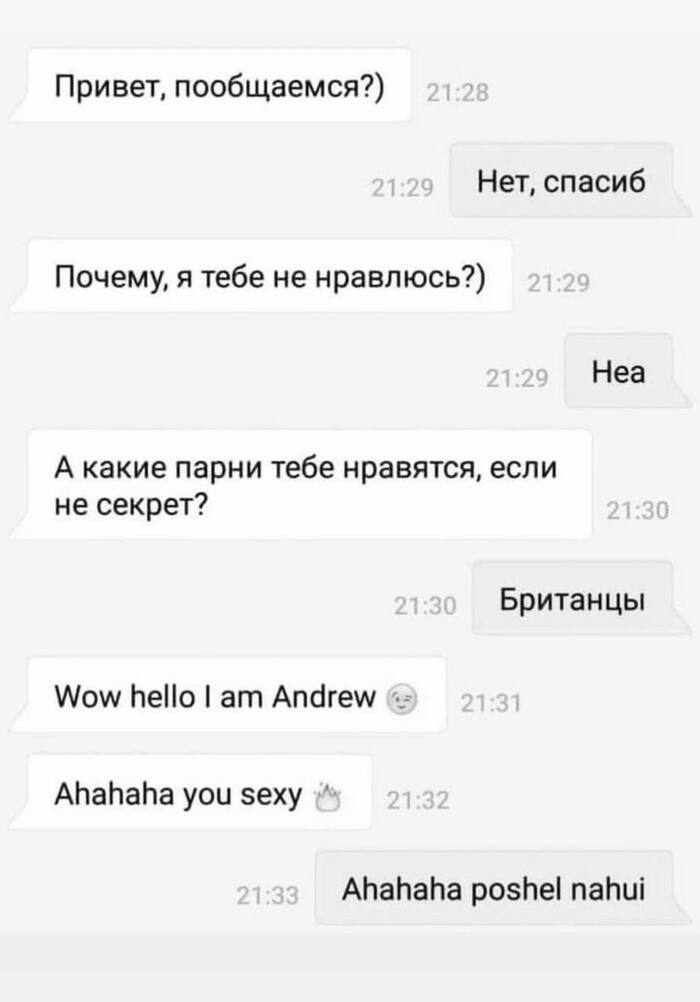Tap the 'Ahahaha you sexy' message bubble
Screen dimensions: 700x1002
pos(191,792)
